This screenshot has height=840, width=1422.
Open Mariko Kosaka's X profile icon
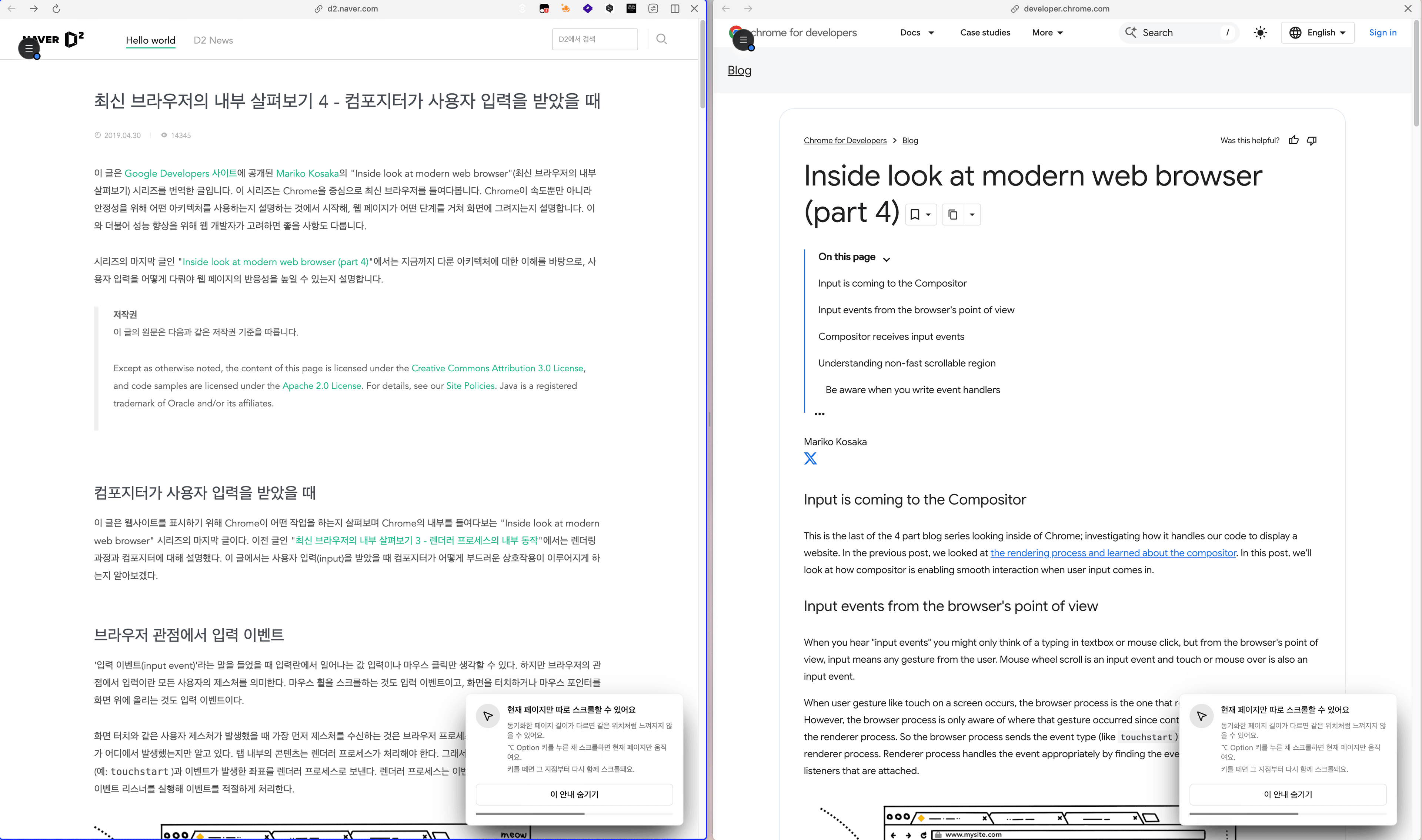[x=810, y=458]
